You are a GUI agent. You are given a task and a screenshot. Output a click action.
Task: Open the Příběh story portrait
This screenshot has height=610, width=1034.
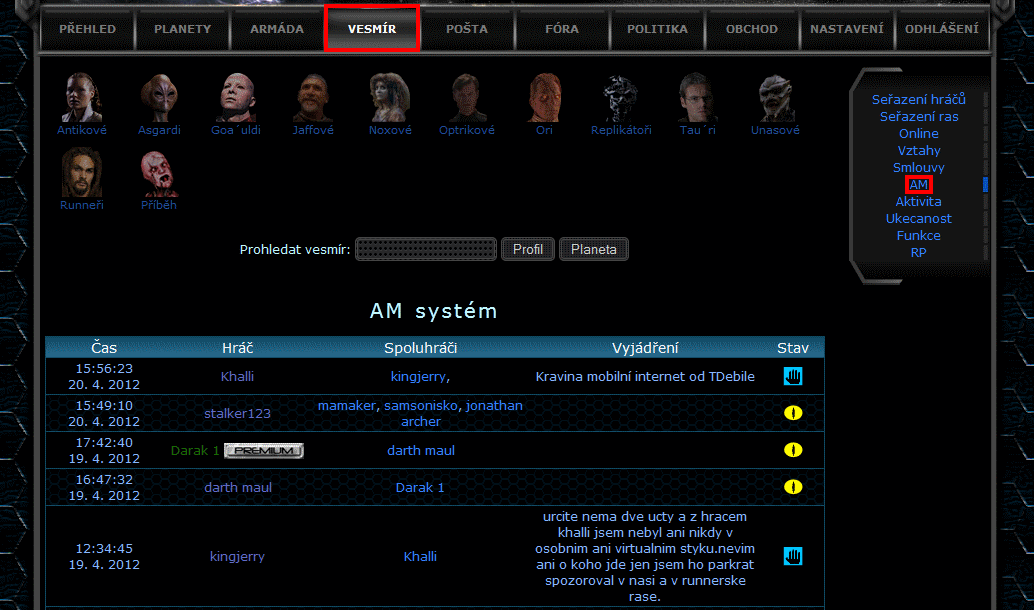point(159,173)
